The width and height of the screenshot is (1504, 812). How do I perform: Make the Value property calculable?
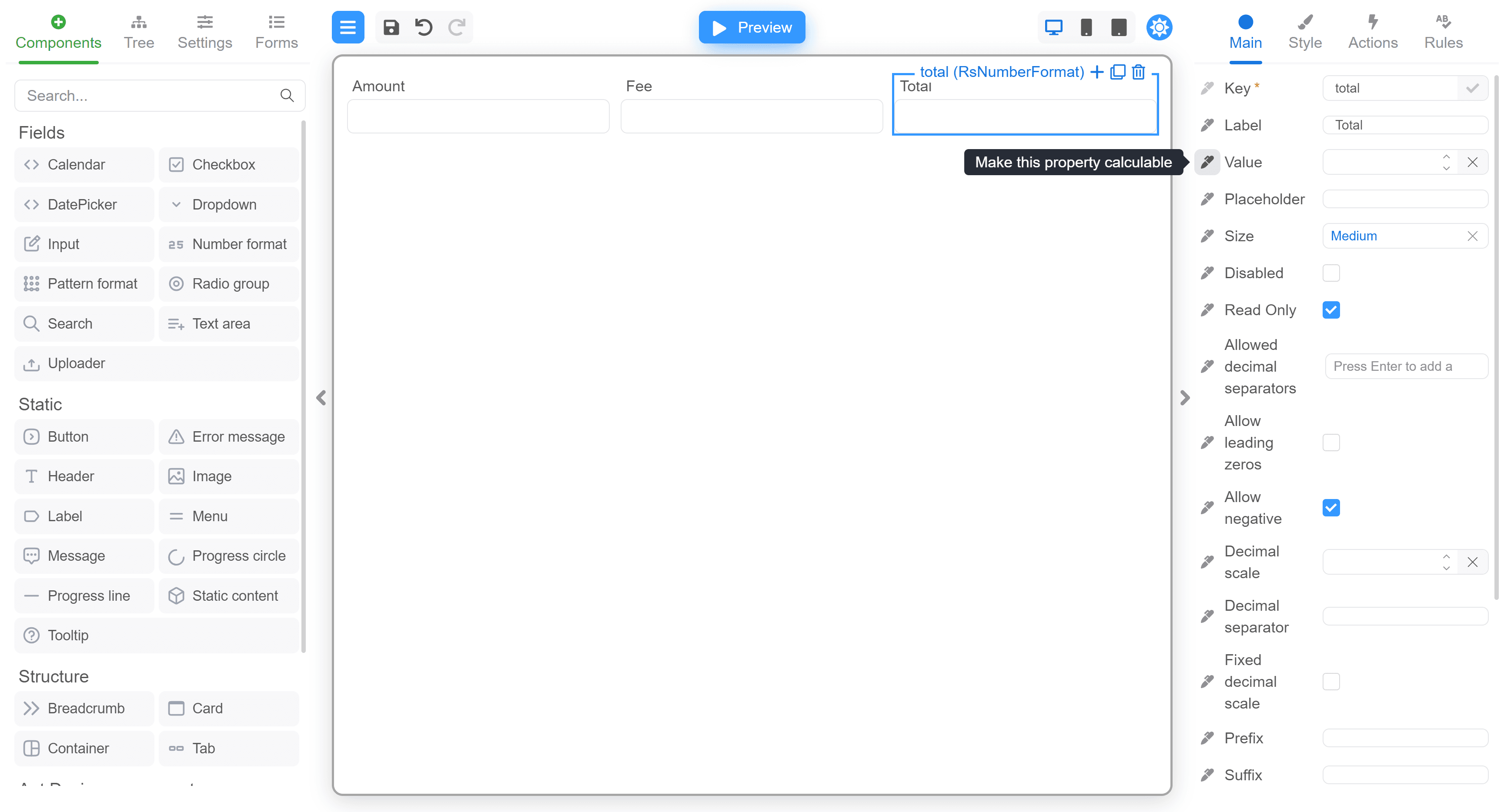coord(1207,162)
